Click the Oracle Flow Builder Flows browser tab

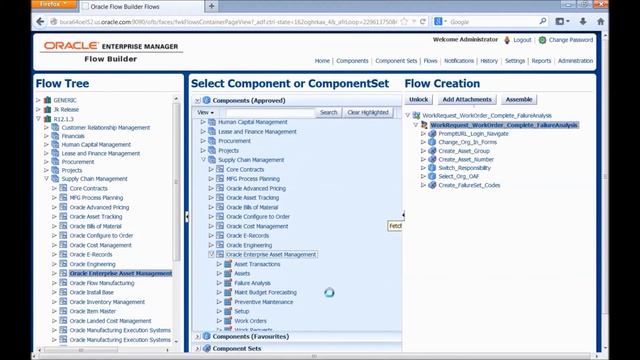click(141, 7)
